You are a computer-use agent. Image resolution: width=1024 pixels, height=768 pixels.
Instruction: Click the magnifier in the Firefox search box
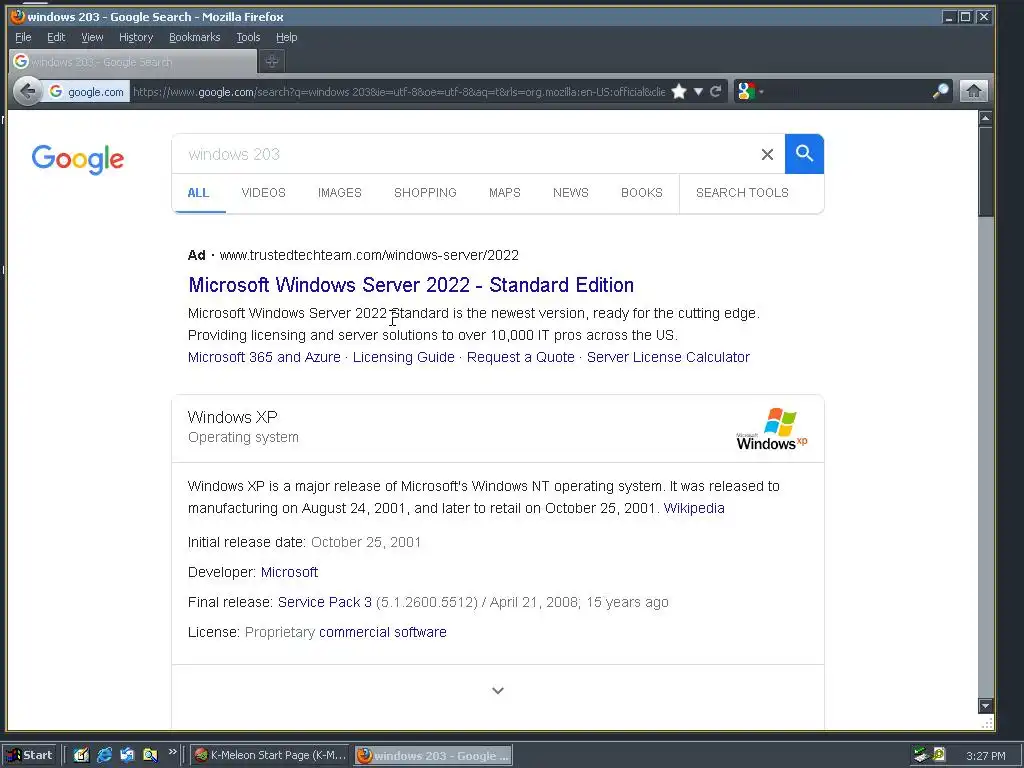click(x=940, y=91)
